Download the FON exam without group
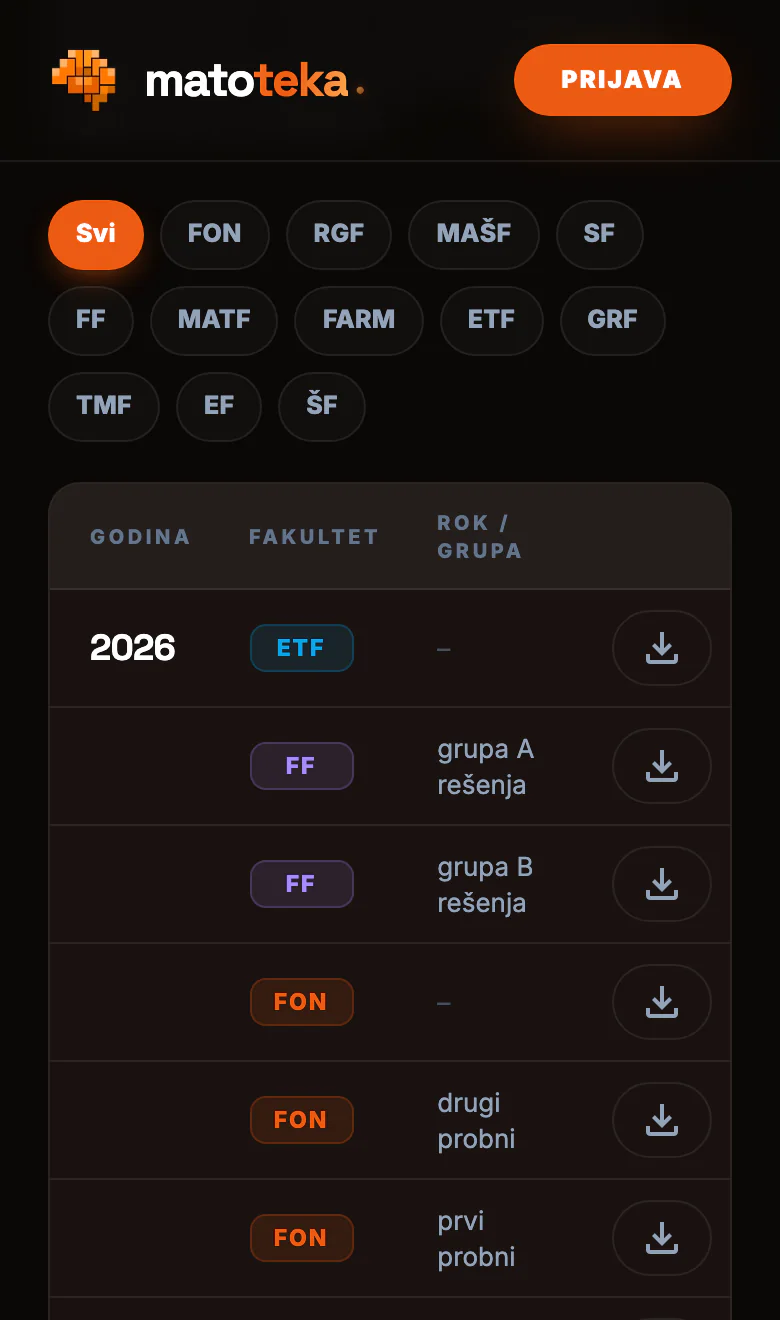Image resolution: width=780 pixels, height=1320 pixels. 662,1002
